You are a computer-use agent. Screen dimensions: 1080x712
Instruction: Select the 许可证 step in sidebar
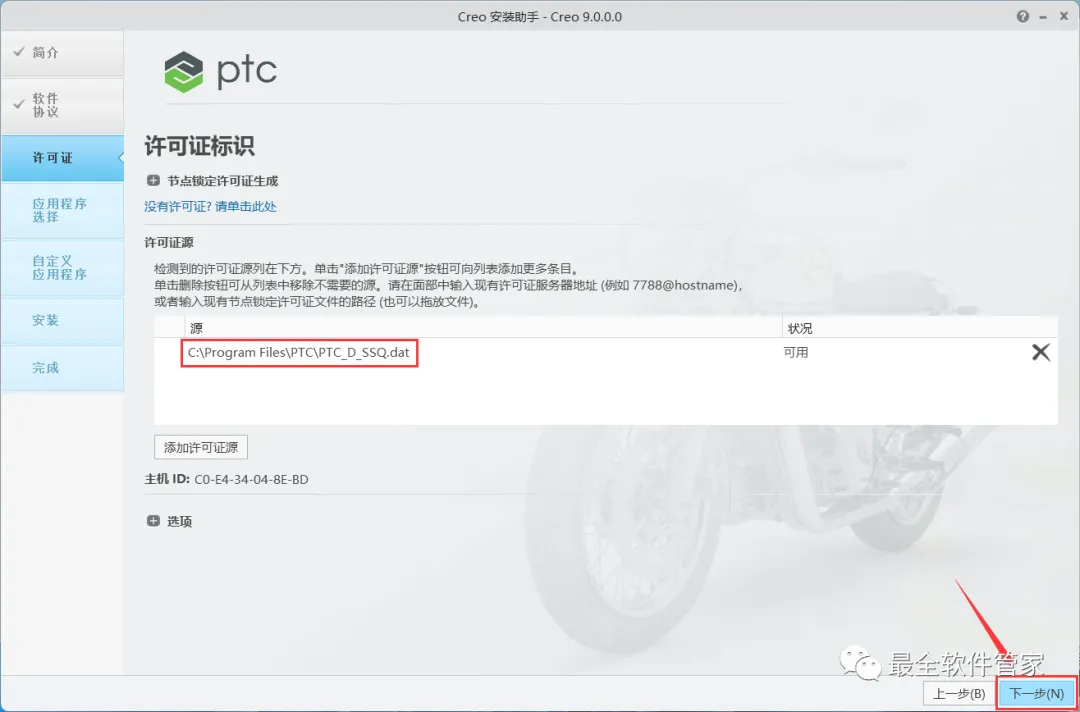(x=62, y=158)
